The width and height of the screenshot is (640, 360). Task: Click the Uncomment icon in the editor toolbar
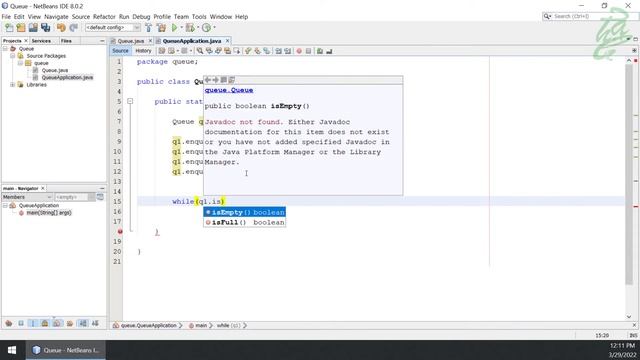[329, 51]
